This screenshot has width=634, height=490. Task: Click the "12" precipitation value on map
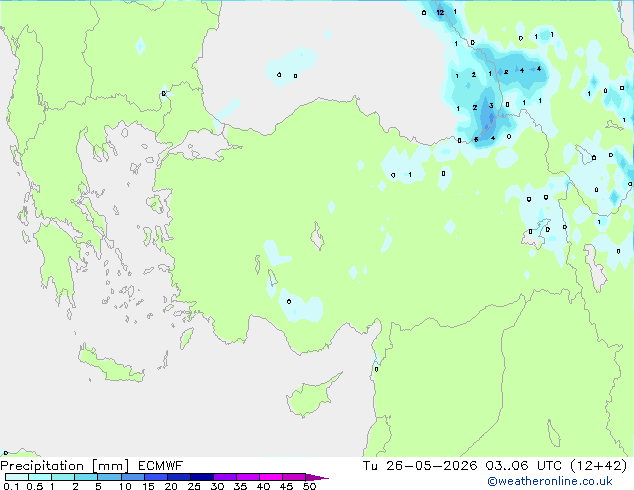coord(440,13)
